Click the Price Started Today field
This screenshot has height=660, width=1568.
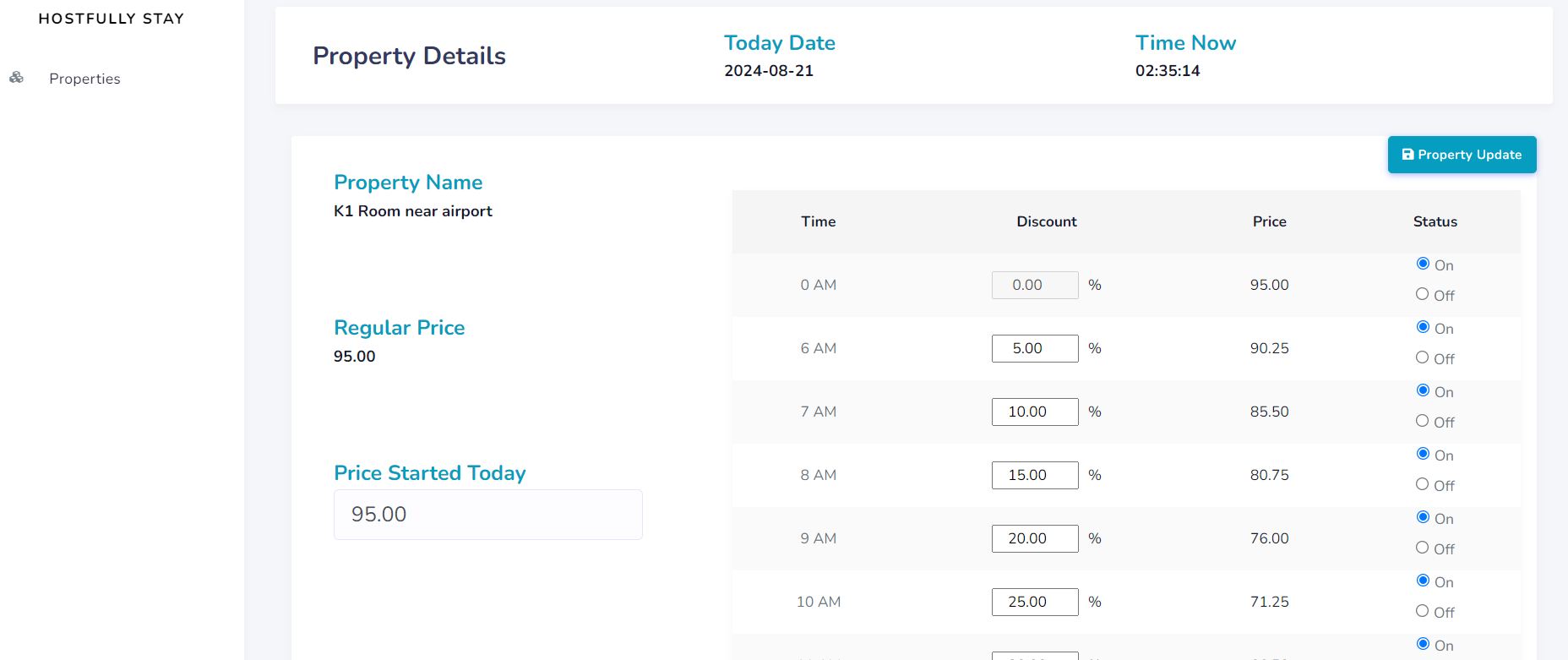(x=487, y=515)
